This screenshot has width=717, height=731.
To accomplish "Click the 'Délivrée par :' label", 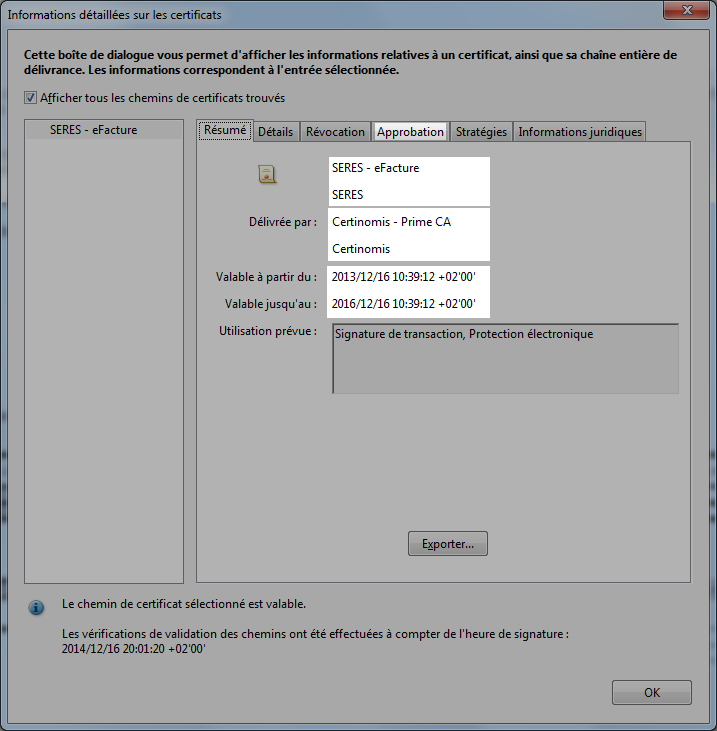I will pos(283,222).
